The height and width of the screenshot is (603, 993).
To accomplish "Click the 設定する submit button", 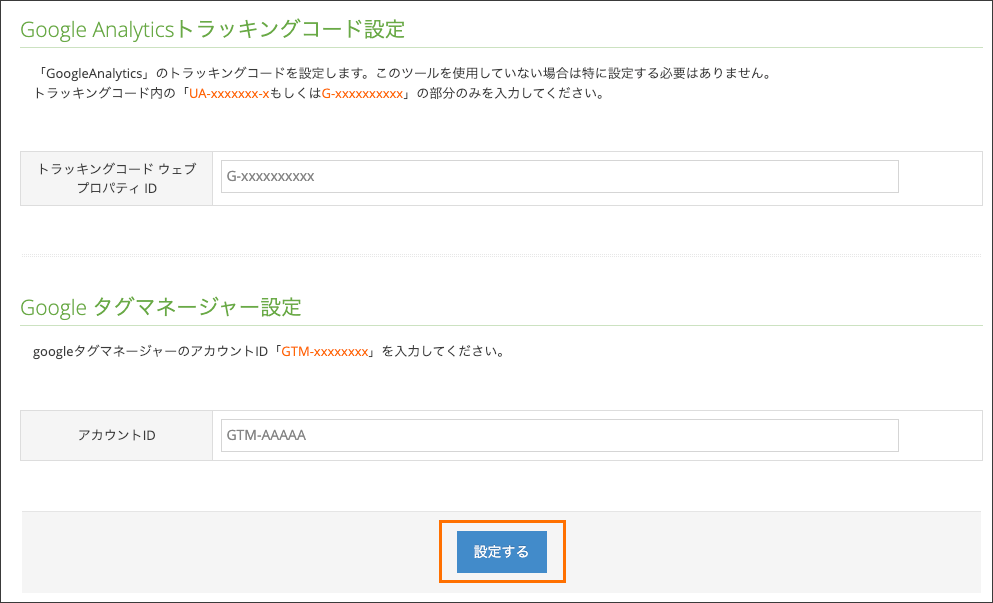I will pyautogui.click(x=502, y=552).
